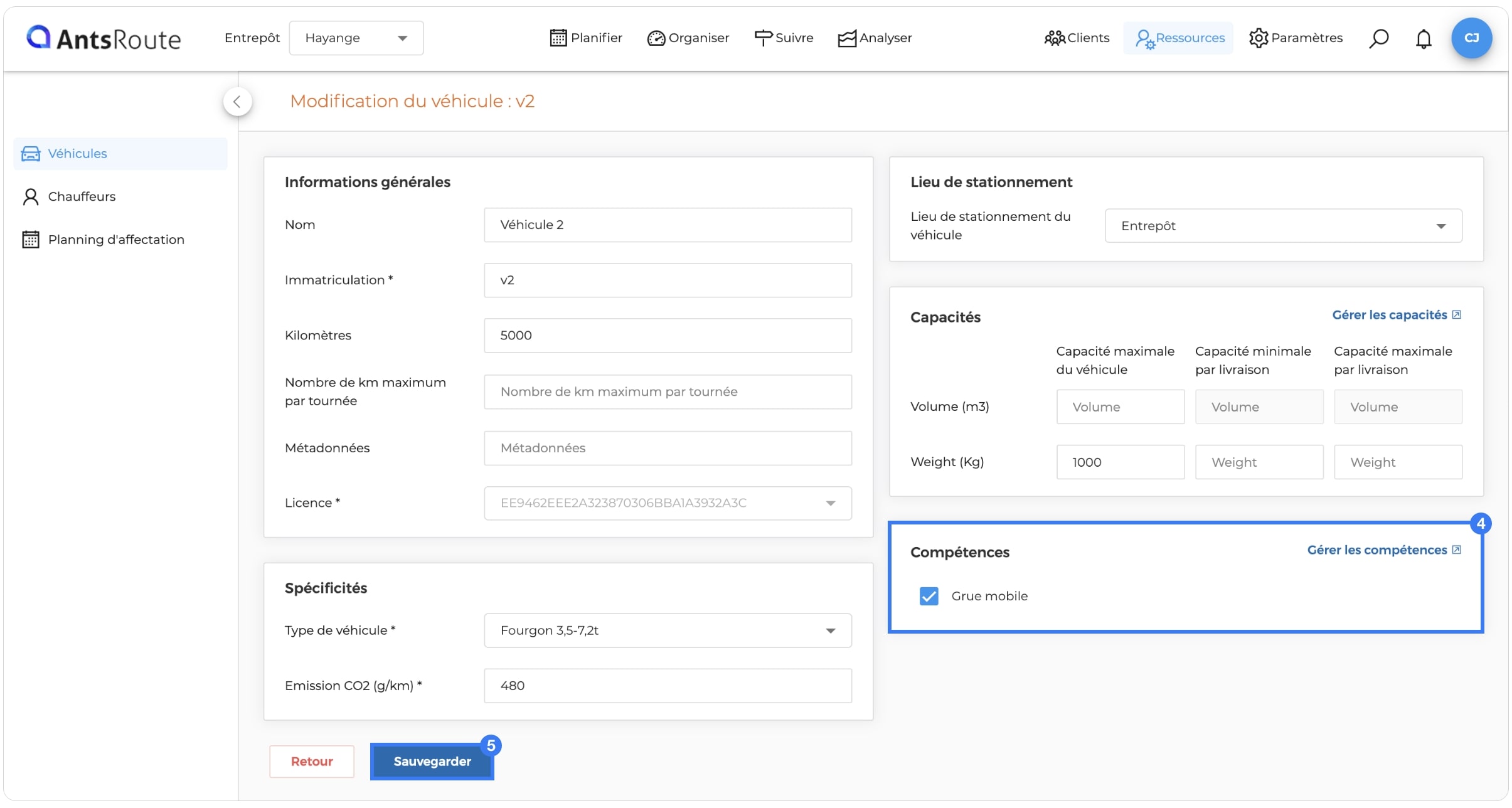This screenshot has width=1512, height=808.
Task: Click the Modification du véhicule : v2 title
Action: click(412, 102)
